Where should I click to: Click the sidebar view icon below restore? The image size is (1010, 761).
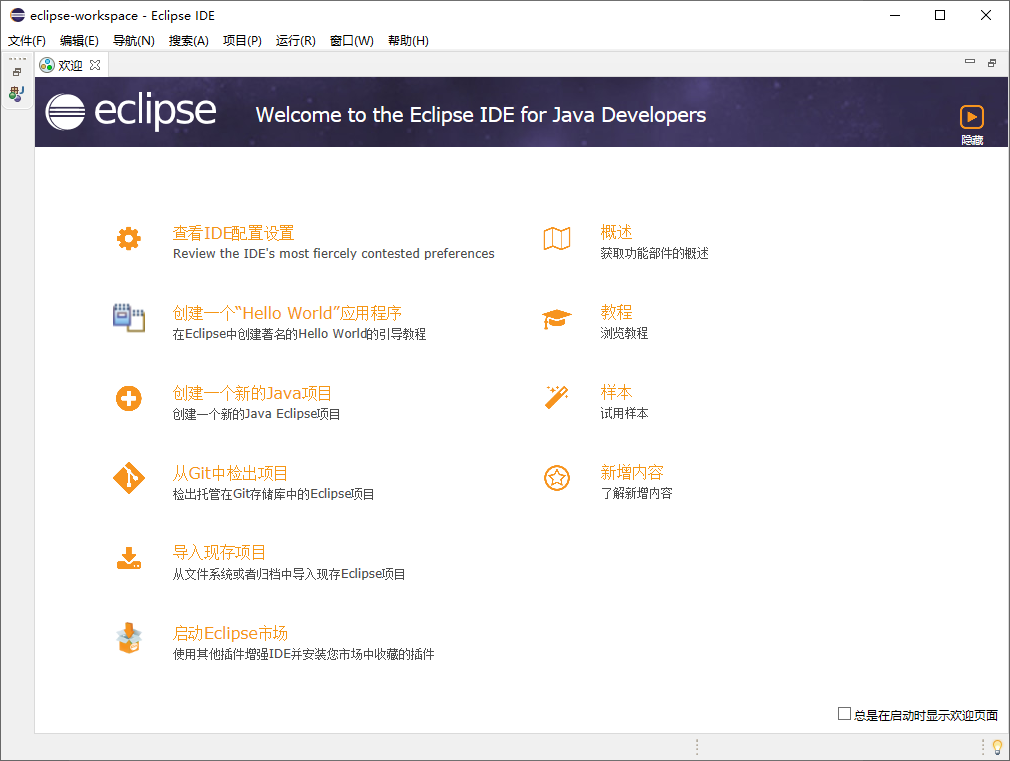[x=17, y=94]
